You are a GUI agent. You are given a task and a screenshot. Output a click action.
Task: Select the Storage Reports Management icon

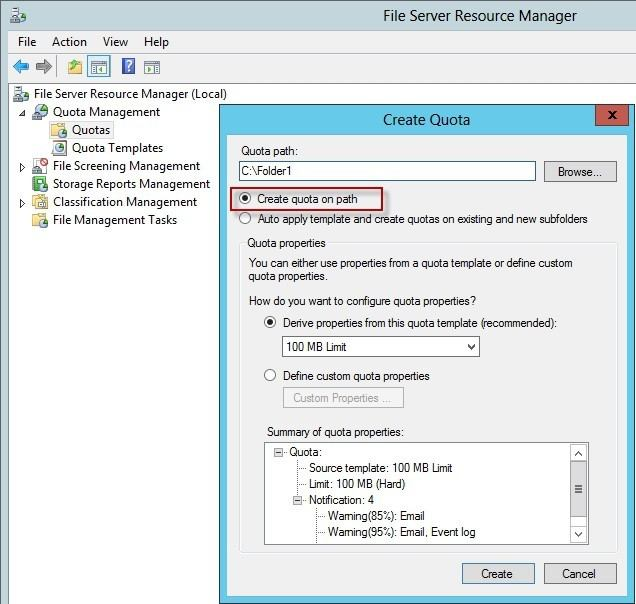[x=40, y=184]
